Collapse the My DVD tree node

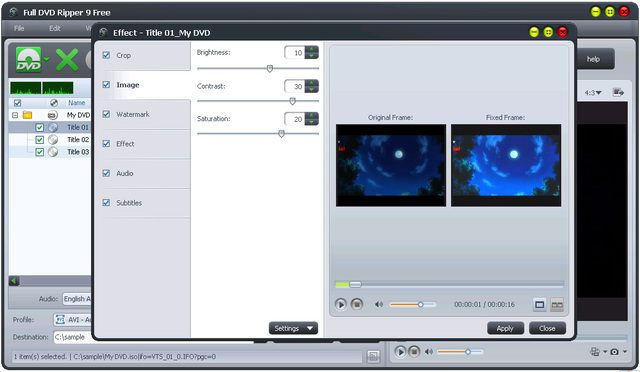(15, 115)
